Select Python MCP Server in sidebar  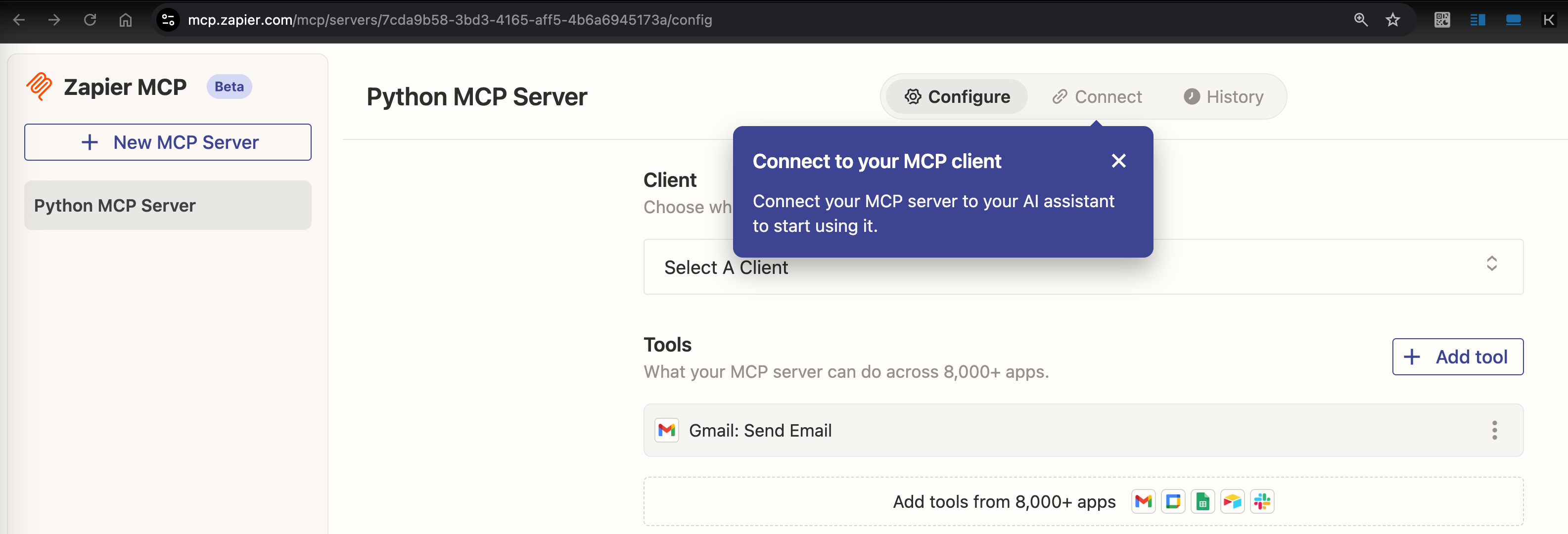pyautogui.click(x=168, y=206)
